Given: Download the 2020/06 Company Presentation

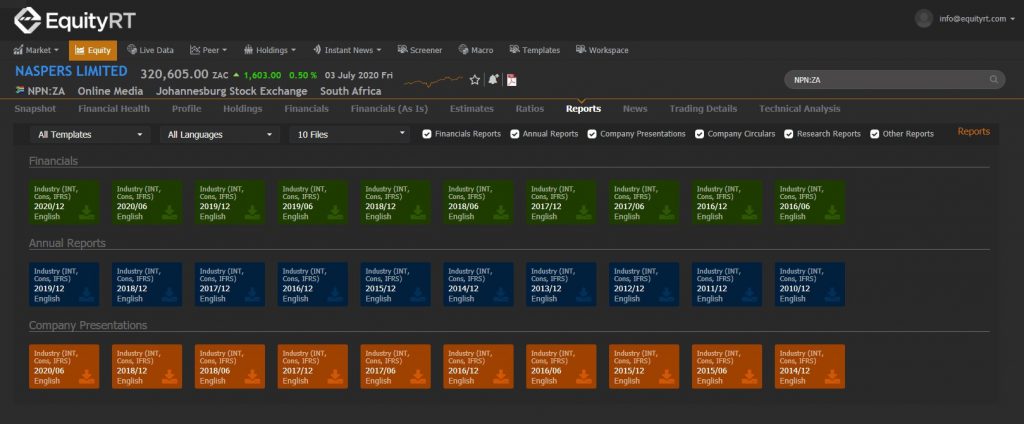Looking at the screenshot, I should click(86, 376).
